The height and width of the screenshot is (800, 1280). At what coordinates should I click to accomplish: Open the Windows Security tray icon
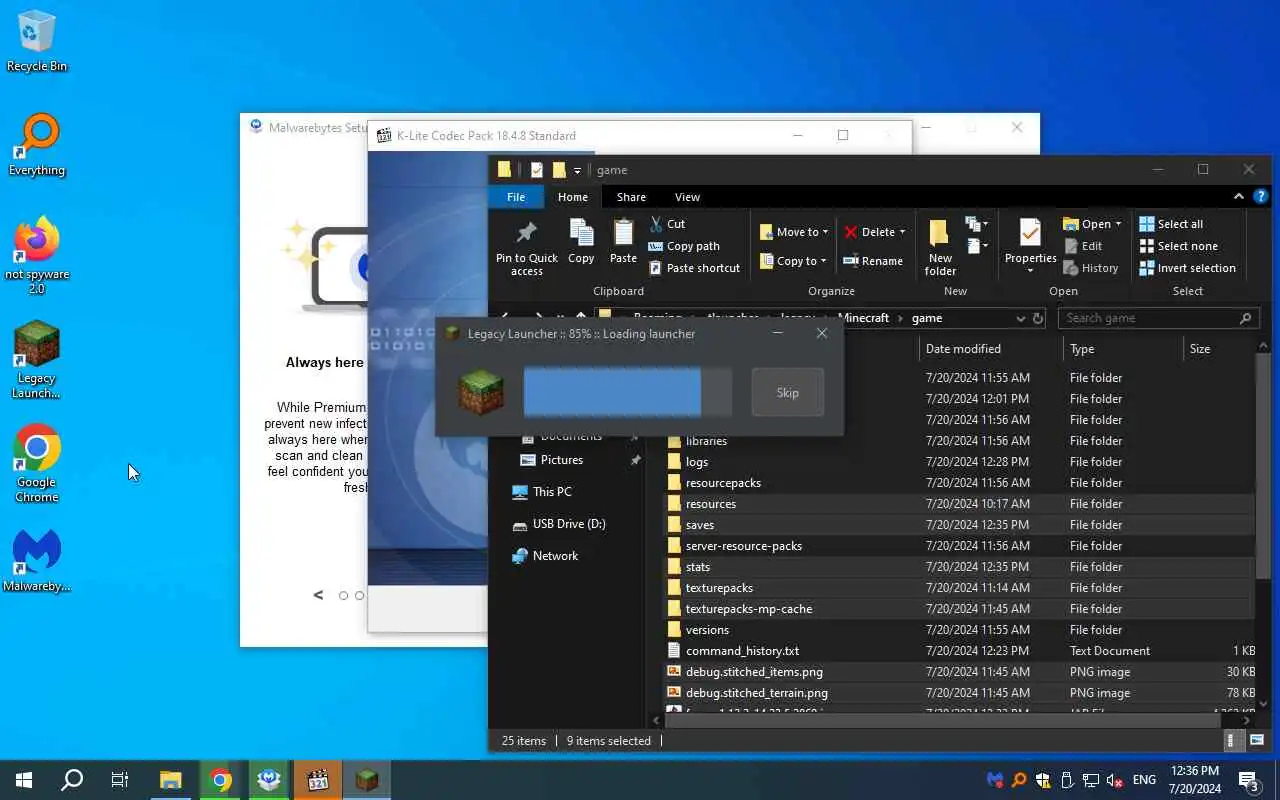point(1043,780)
